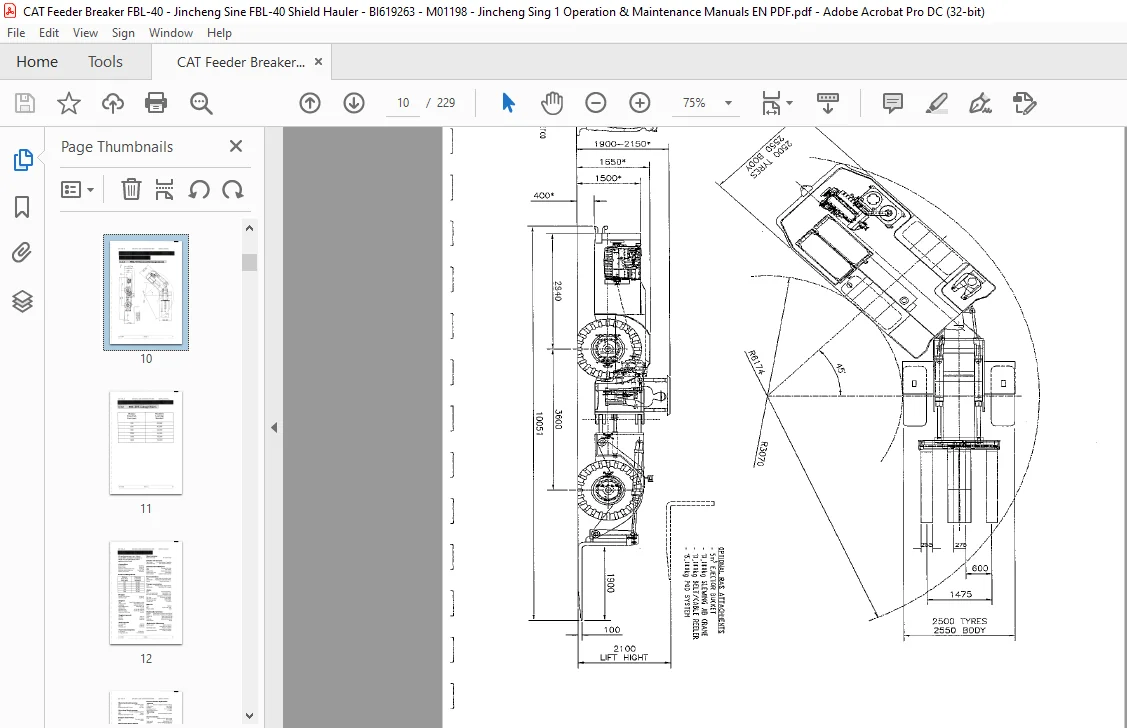1127x728 pixels.
Task: Go to the previous page arrow
Action: pos(310,103)
